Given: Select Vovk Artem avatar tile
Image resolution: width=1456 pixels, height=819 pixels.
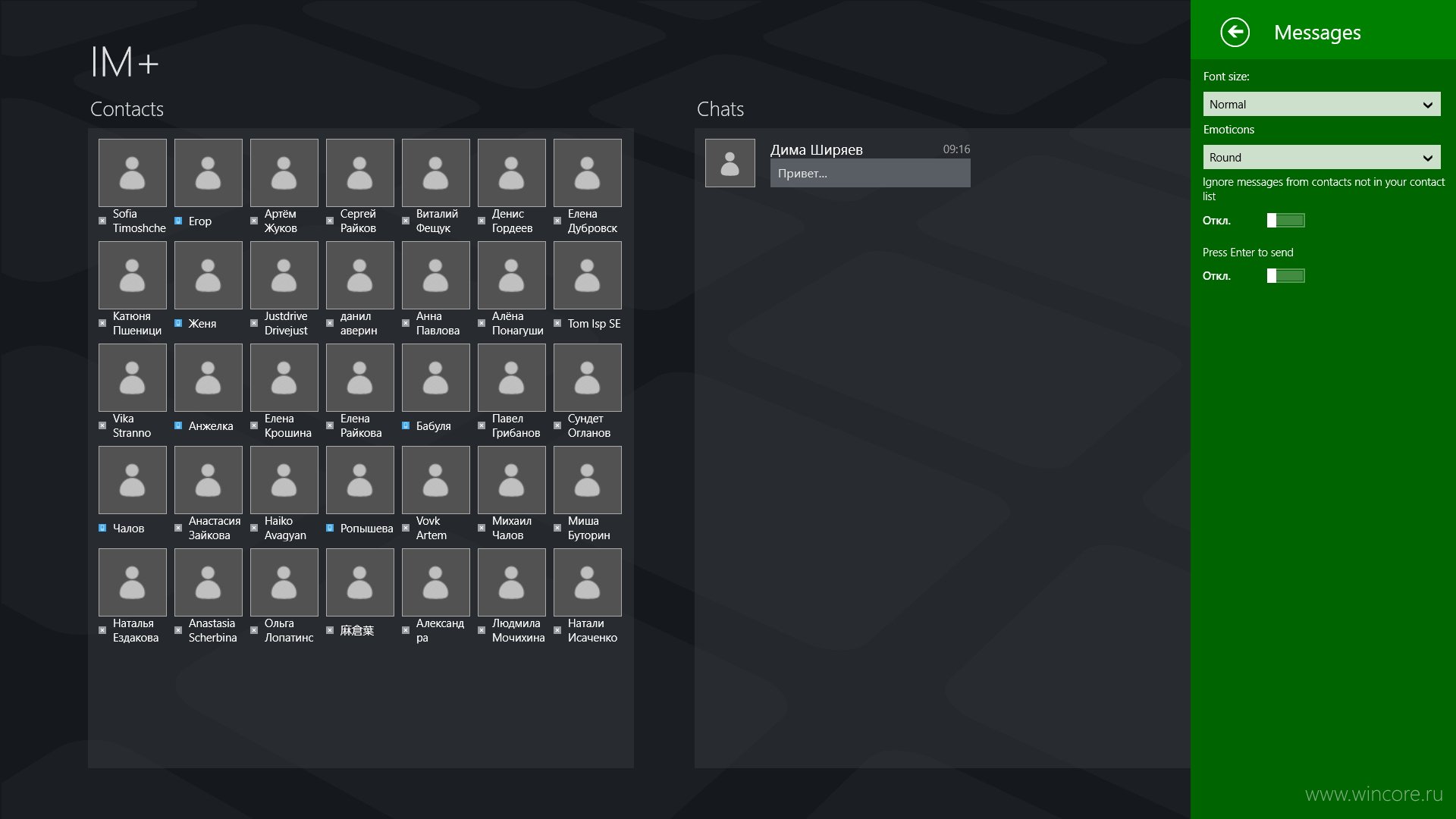Looking at the screenshot, I should pyautogui.click(x=436, y=480).
